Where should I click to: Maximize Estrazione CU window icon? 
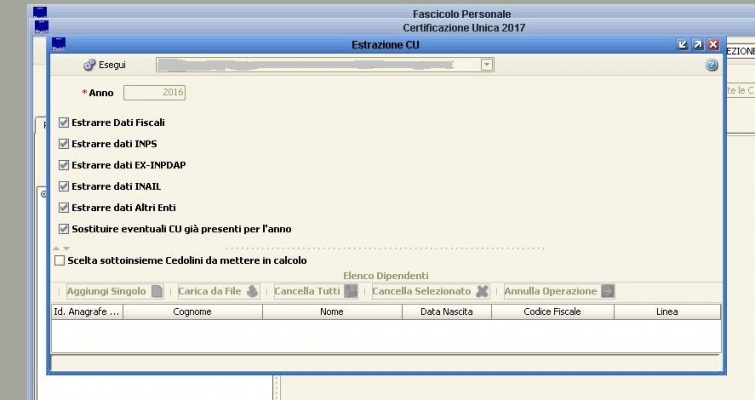pos(698,45)
